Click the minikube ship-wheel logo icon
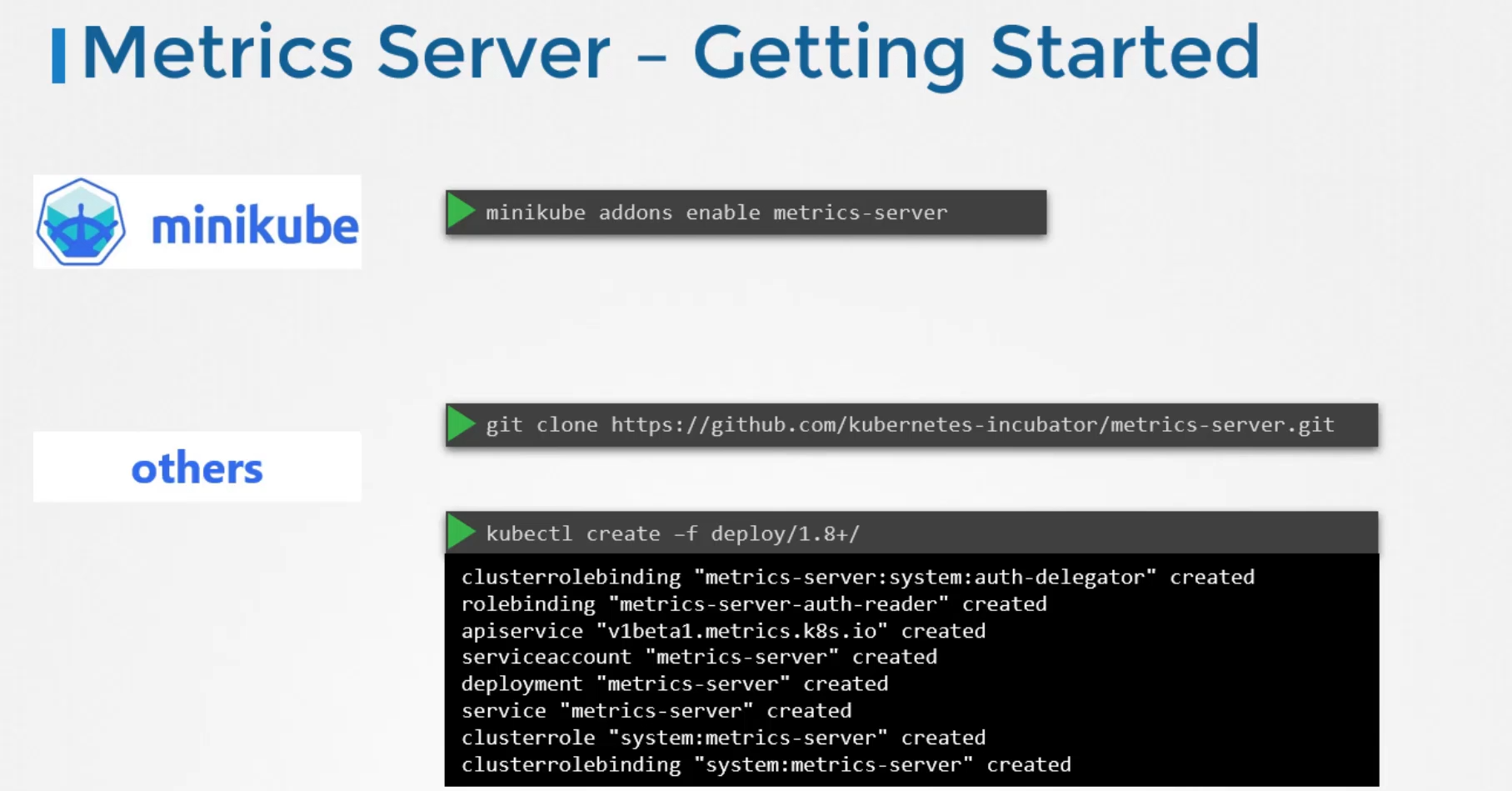This screenshot has height=791, width=1512. point(81,222)
